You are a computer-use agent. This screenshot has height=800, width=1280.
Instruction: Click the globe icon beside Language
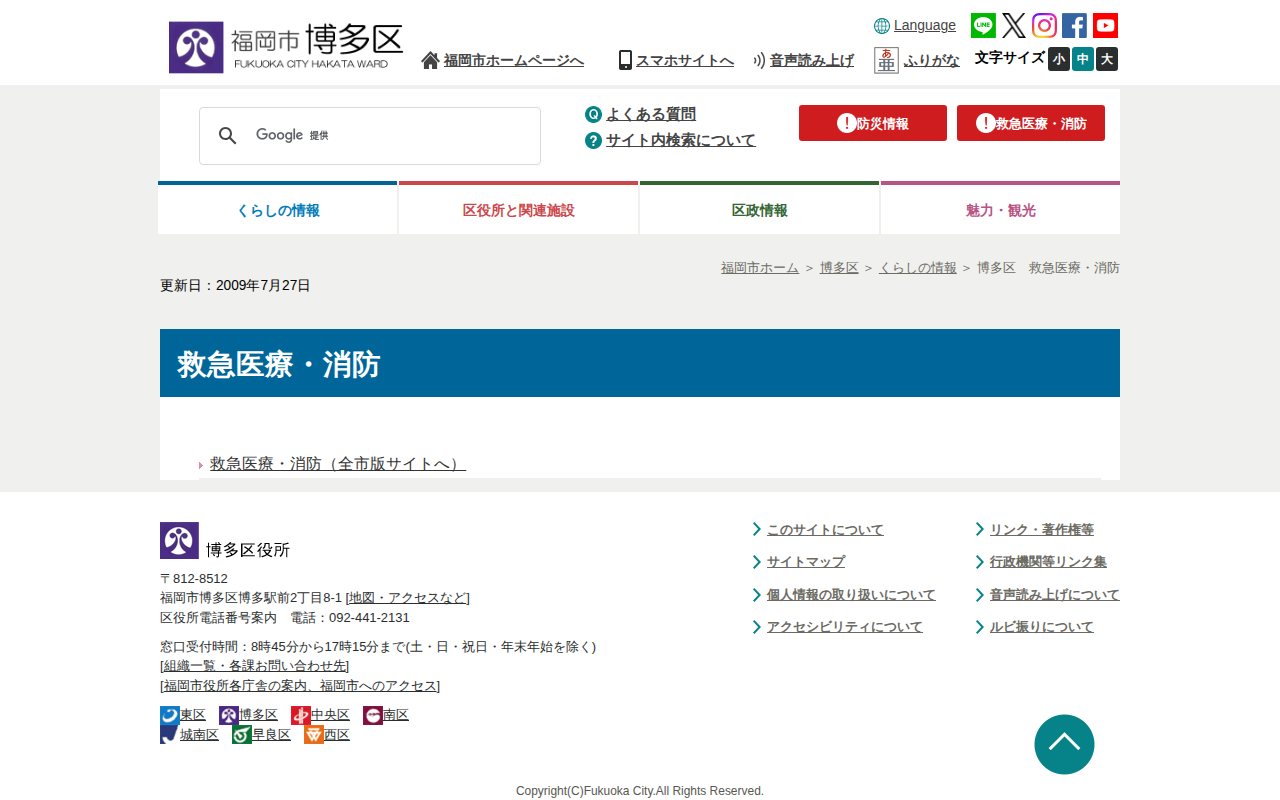click(882, 26)
